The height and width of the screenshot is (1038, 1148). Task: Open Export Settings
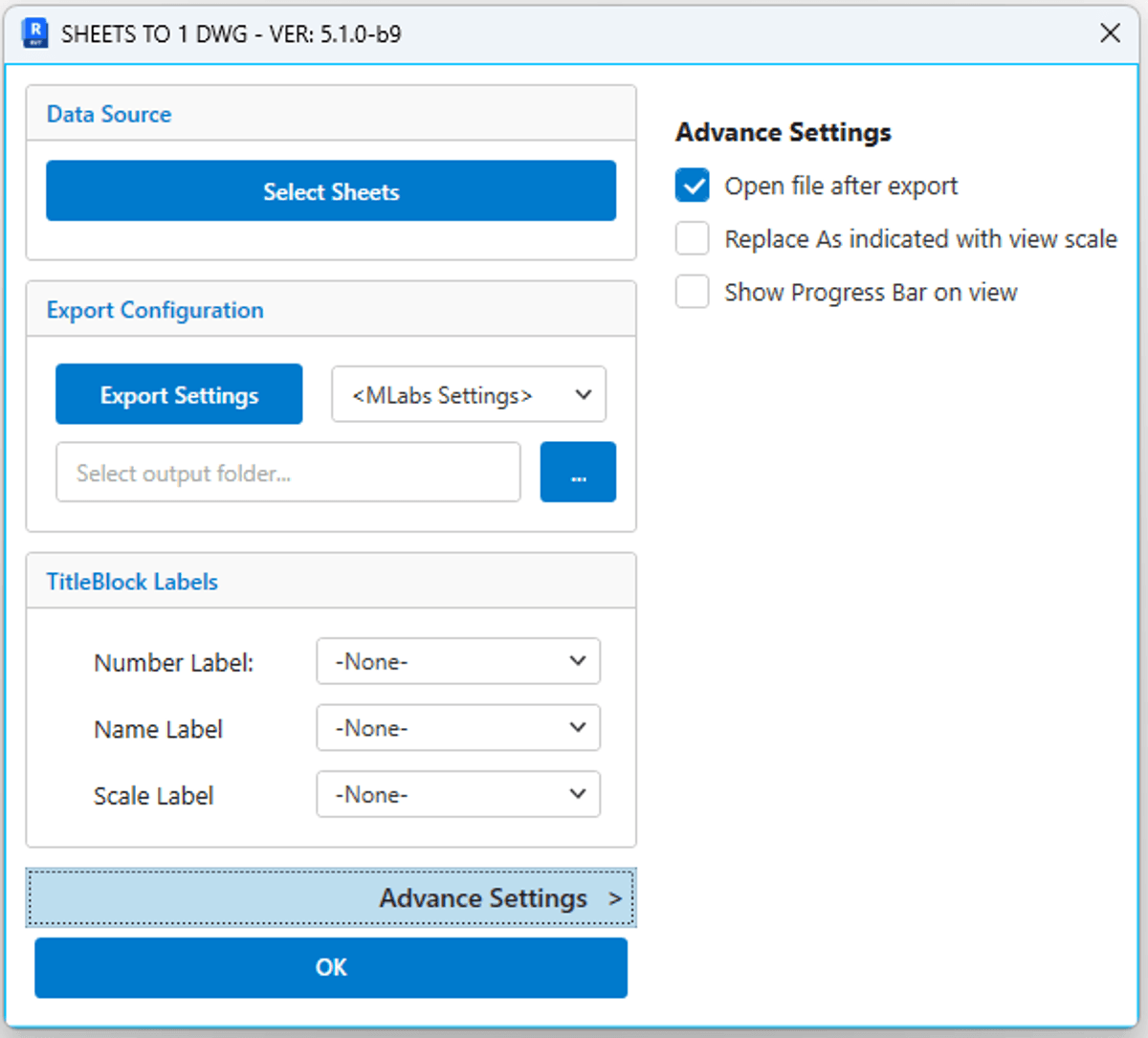(179, 394)
